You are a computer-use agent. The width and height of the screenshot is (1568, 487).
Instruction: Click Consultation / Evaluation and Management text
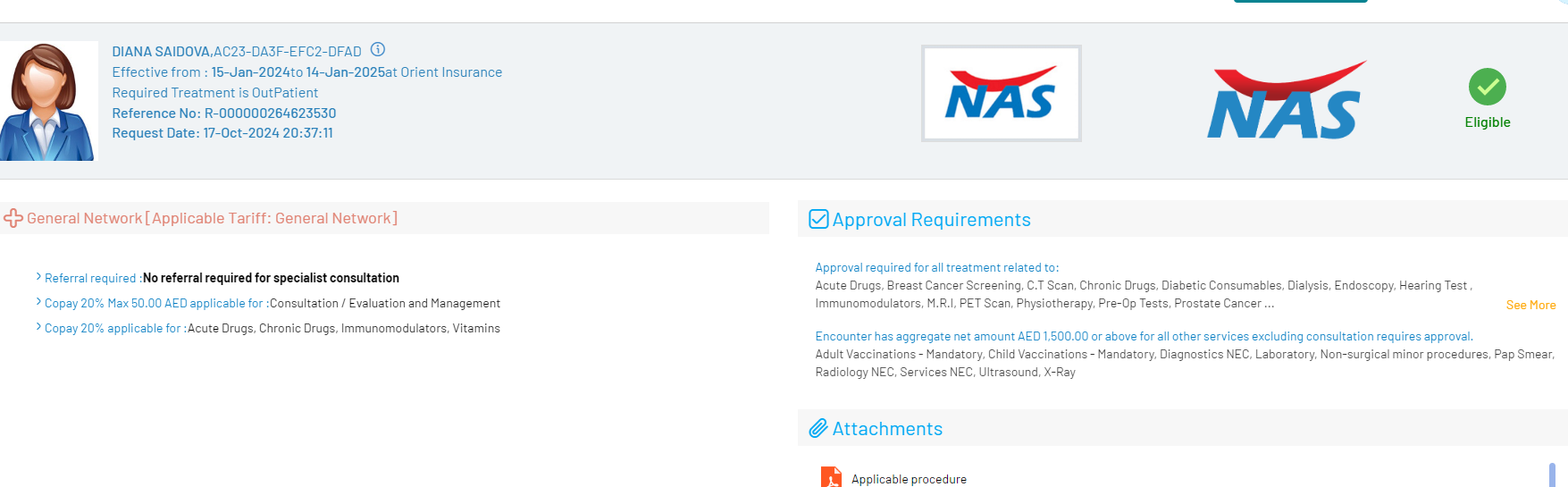coord(385,303)
